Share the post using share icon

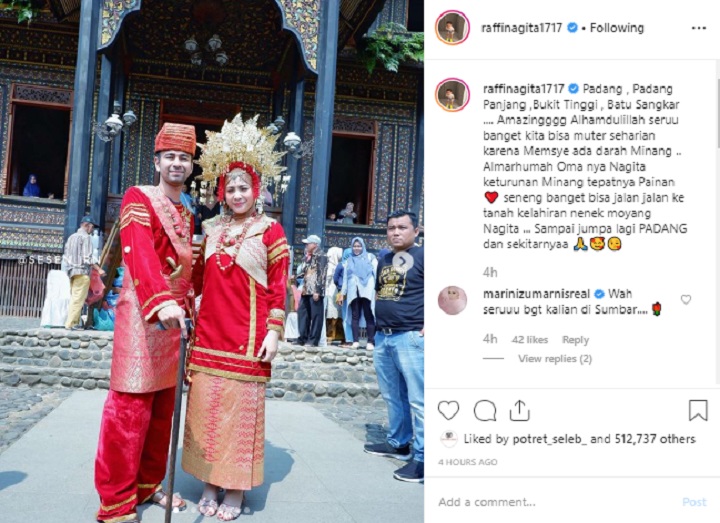tap(519, 410)
